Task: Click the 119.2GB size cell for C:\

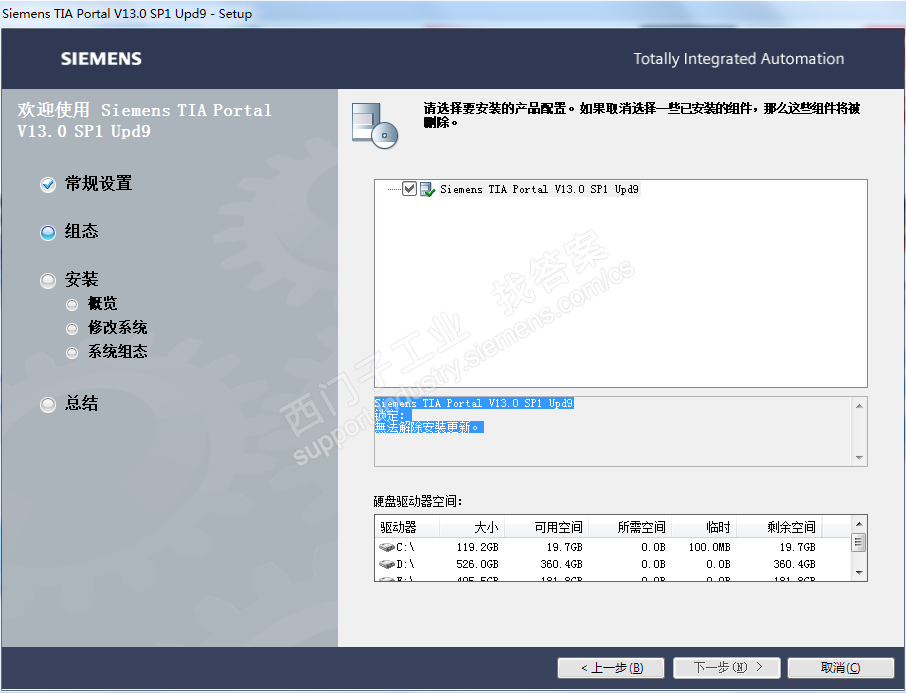Action: tap(477, 547)
